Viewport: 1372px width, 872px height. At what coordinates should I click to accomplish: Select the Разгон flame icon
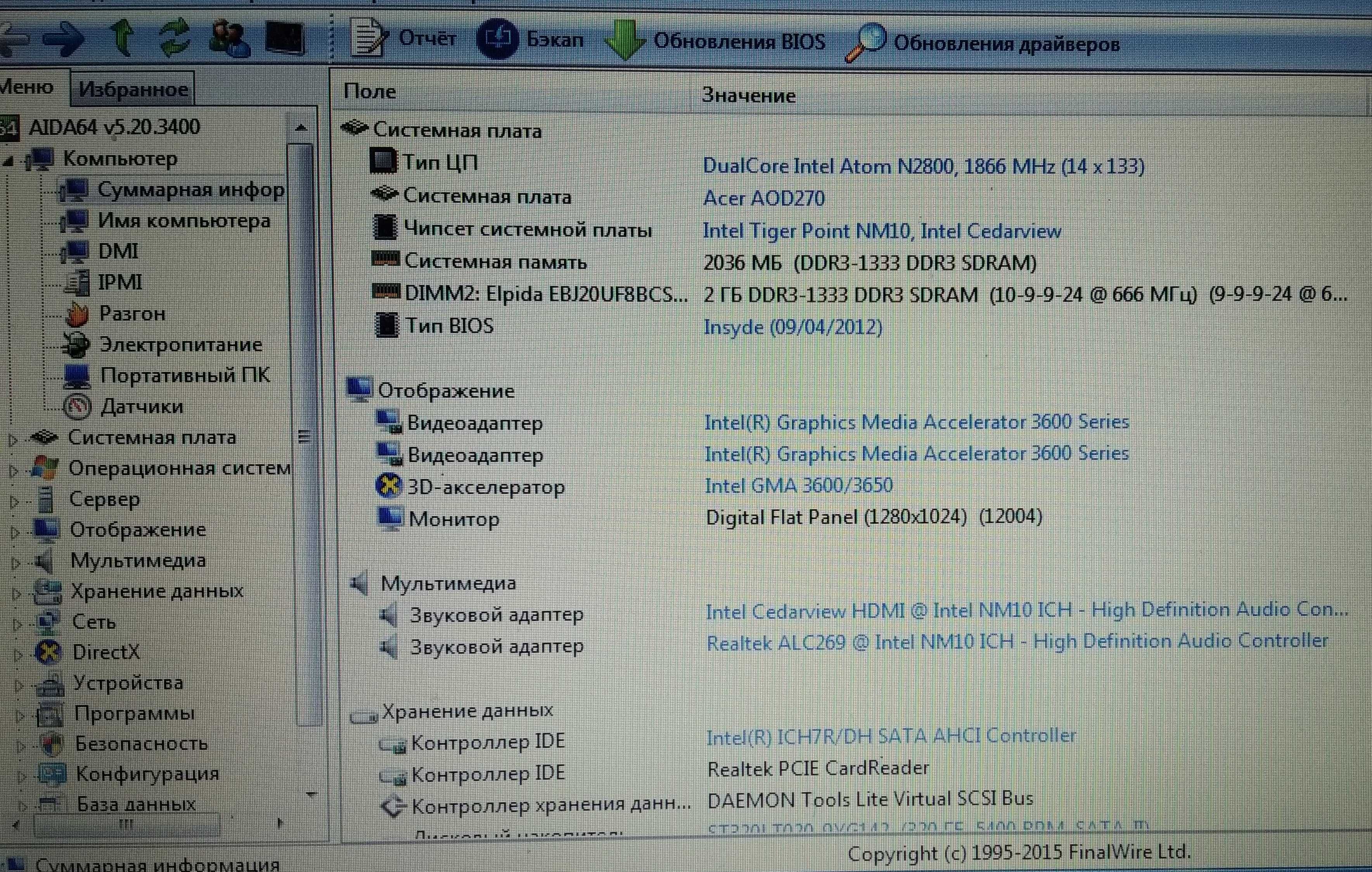click(x=78, y=314)
